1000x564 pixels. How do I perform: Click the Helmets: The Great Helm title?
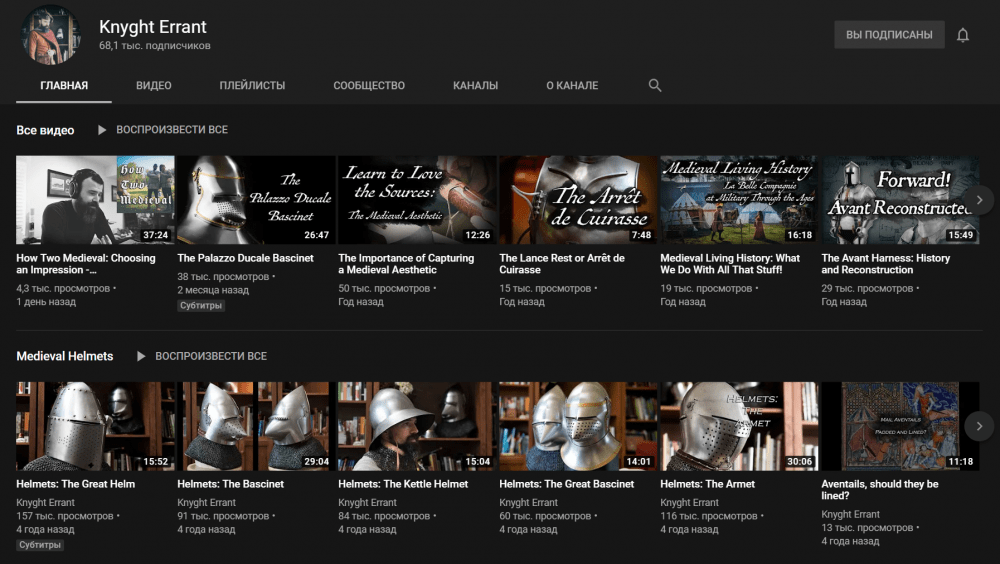[x=76, y=484]
